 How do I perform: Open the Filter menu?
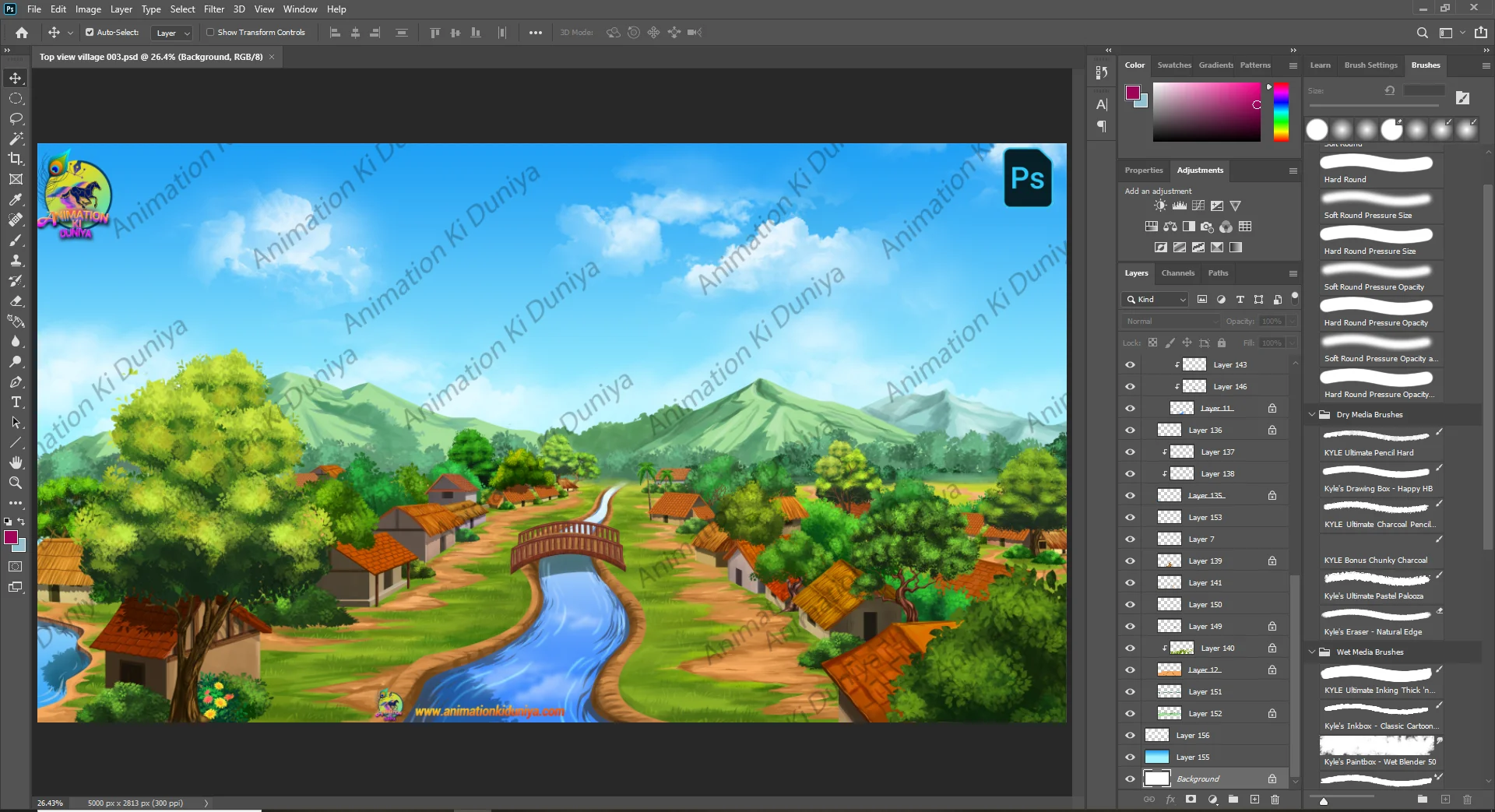(x=213, y=9)
